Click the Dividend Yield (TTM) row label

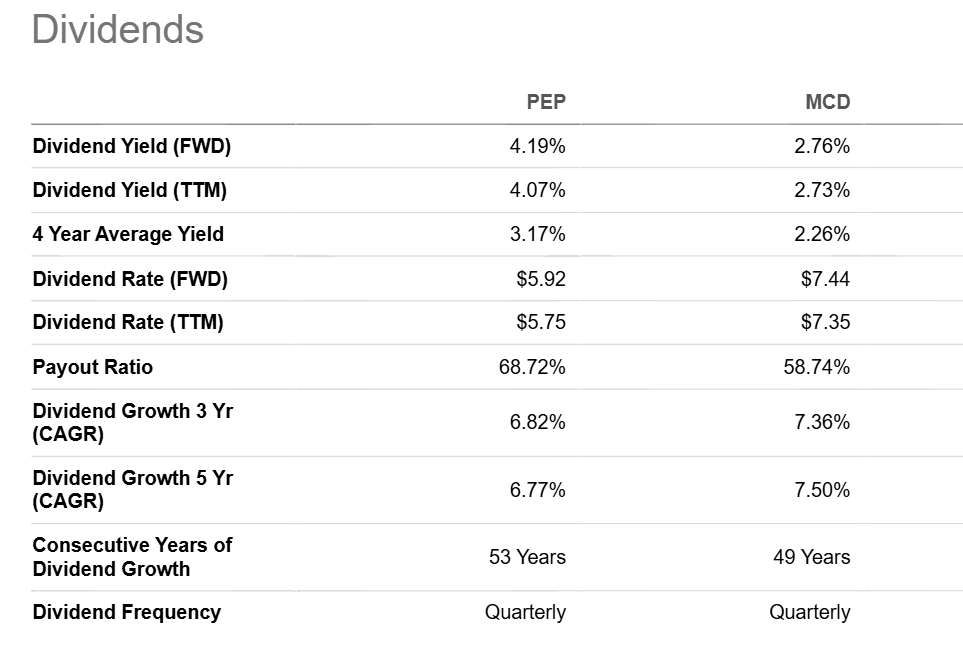(130, 190)
